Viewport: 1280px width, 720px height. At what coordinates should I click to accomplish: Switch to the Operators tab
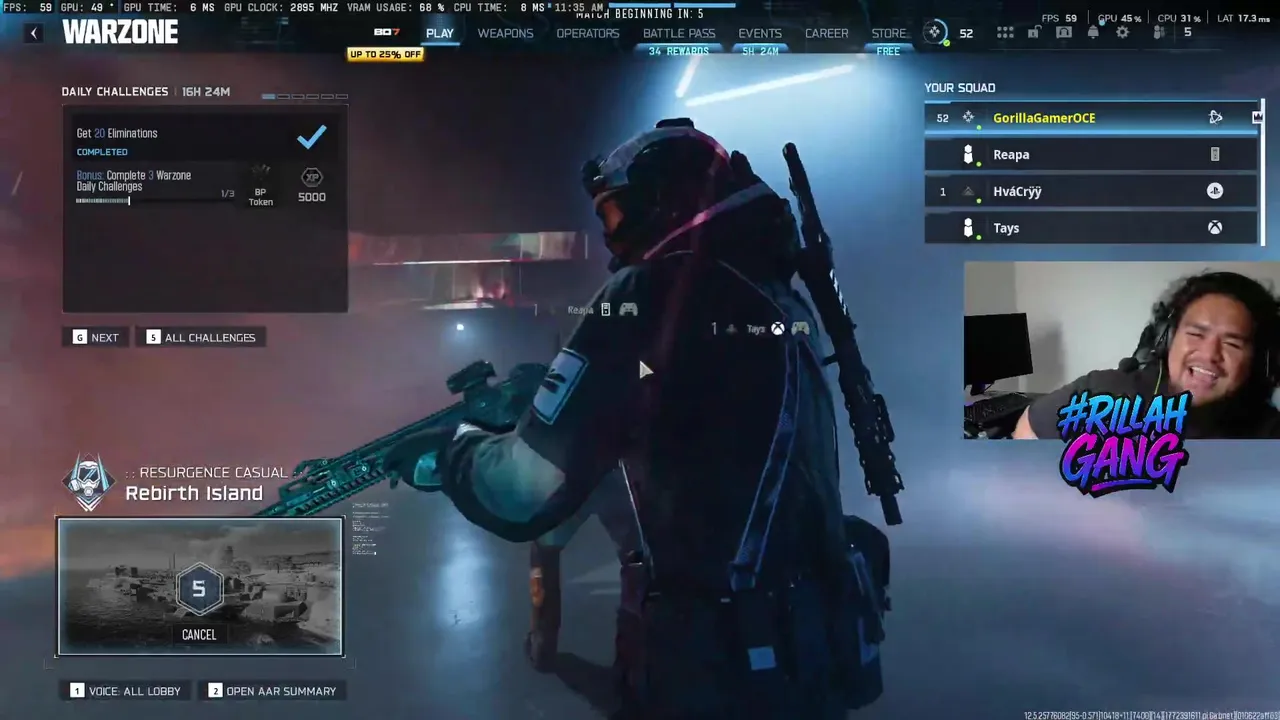pos(588,33)
